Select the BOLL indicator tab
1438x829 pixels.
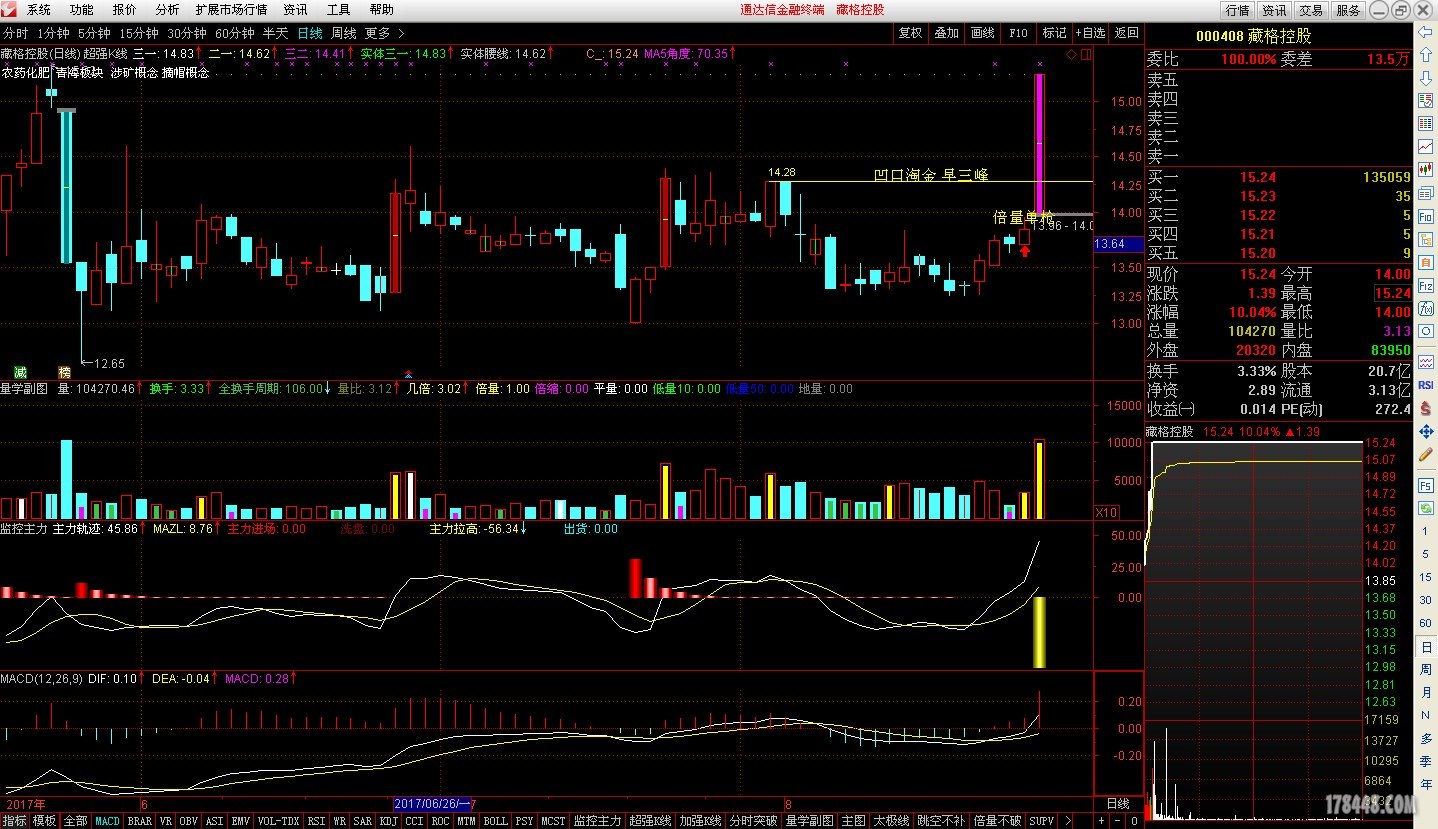495,821
